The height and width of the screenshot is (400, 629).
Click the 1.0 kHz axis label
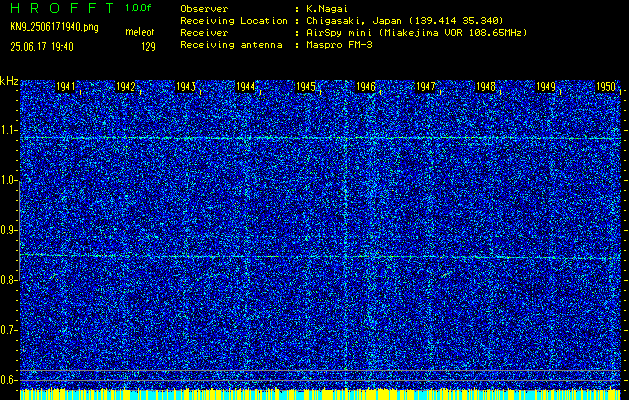click(x=8, y=181)
